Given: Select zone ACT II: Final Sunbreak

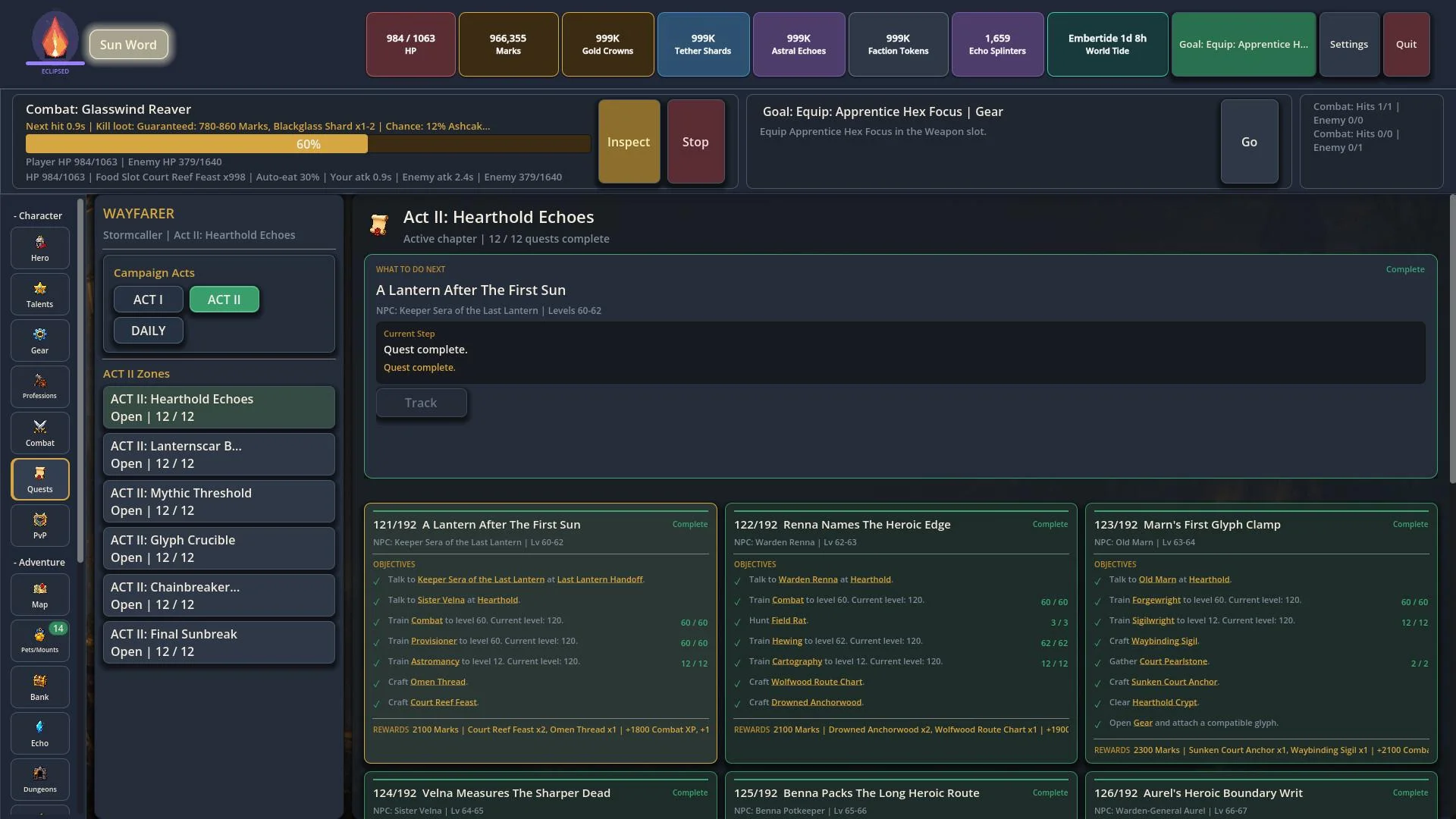Looking at the screenshot, I should point(218,642).
